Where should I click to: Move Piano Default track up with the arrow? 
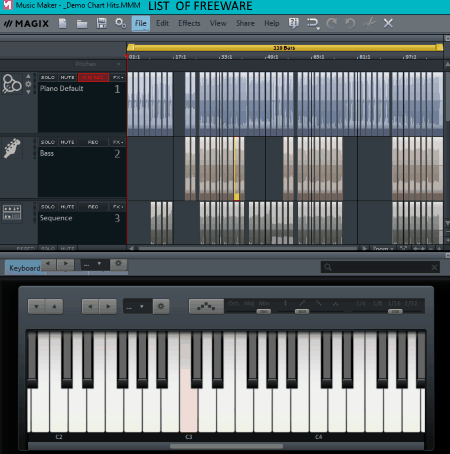tap(28, 76)
